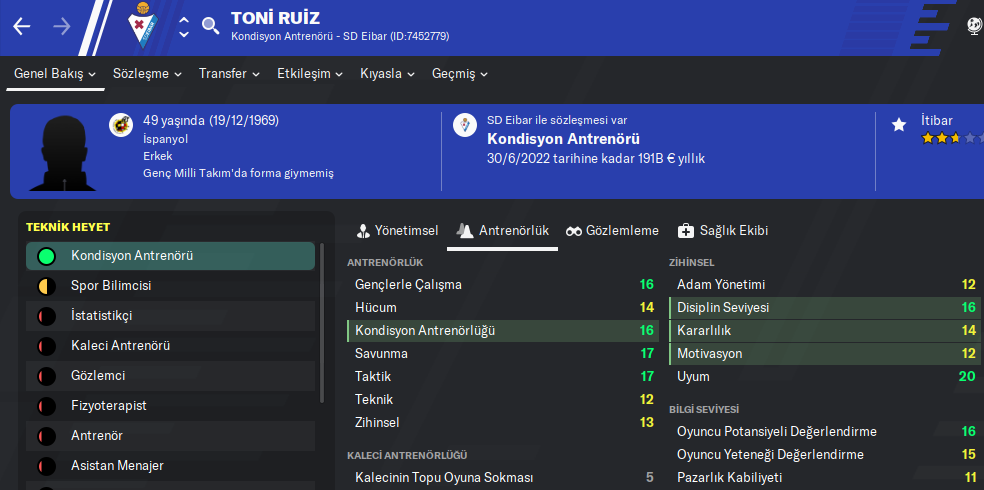
Task: Select Spor Bilimcisi role in staff list
Action: pos(170,286)
